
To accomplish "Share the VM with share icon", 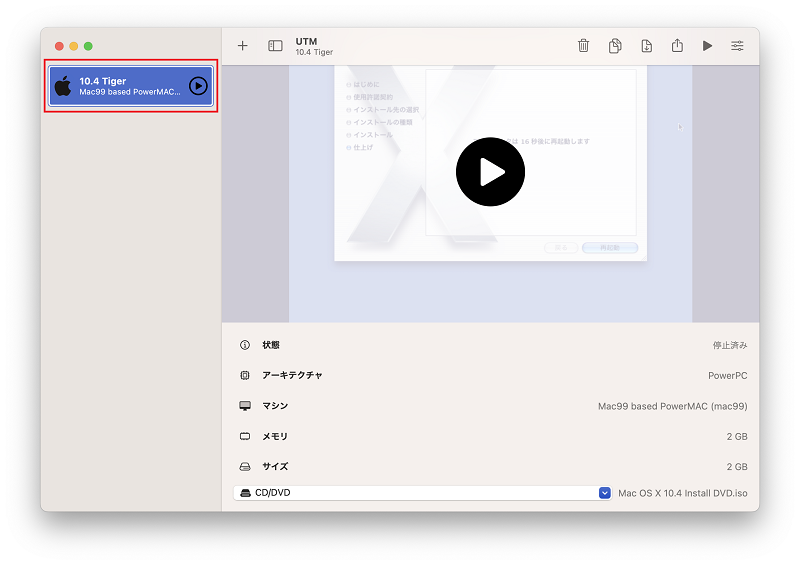I will click(x=677, y=45).
